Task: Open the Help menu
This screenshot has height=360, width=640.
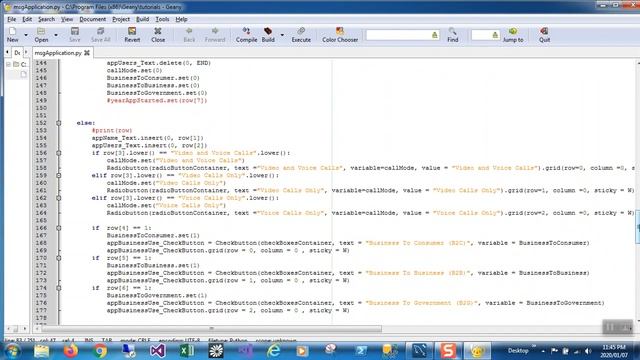Action: tap(181, 19)
